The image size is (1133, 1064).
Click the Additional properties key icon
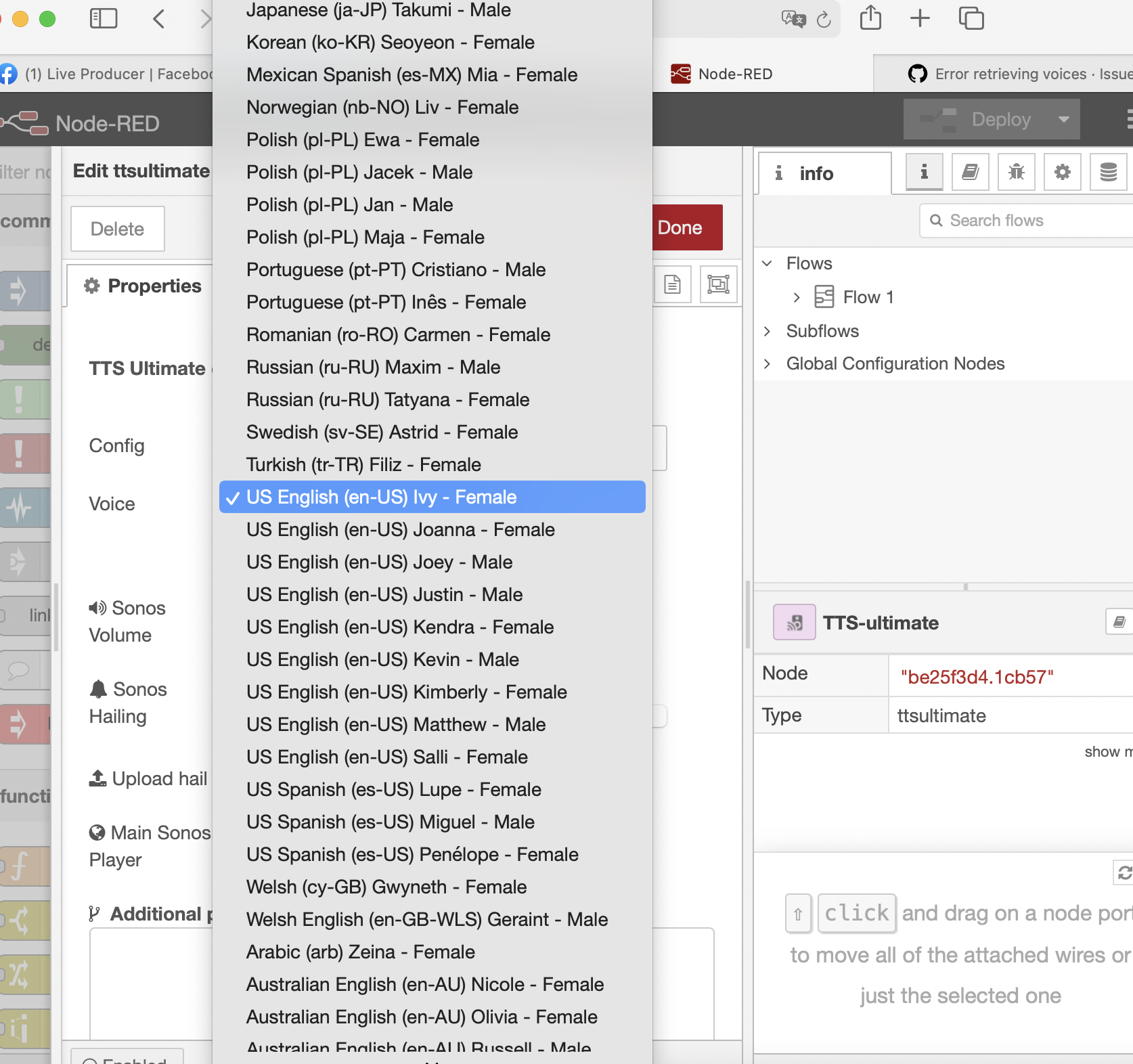point(95,913)
